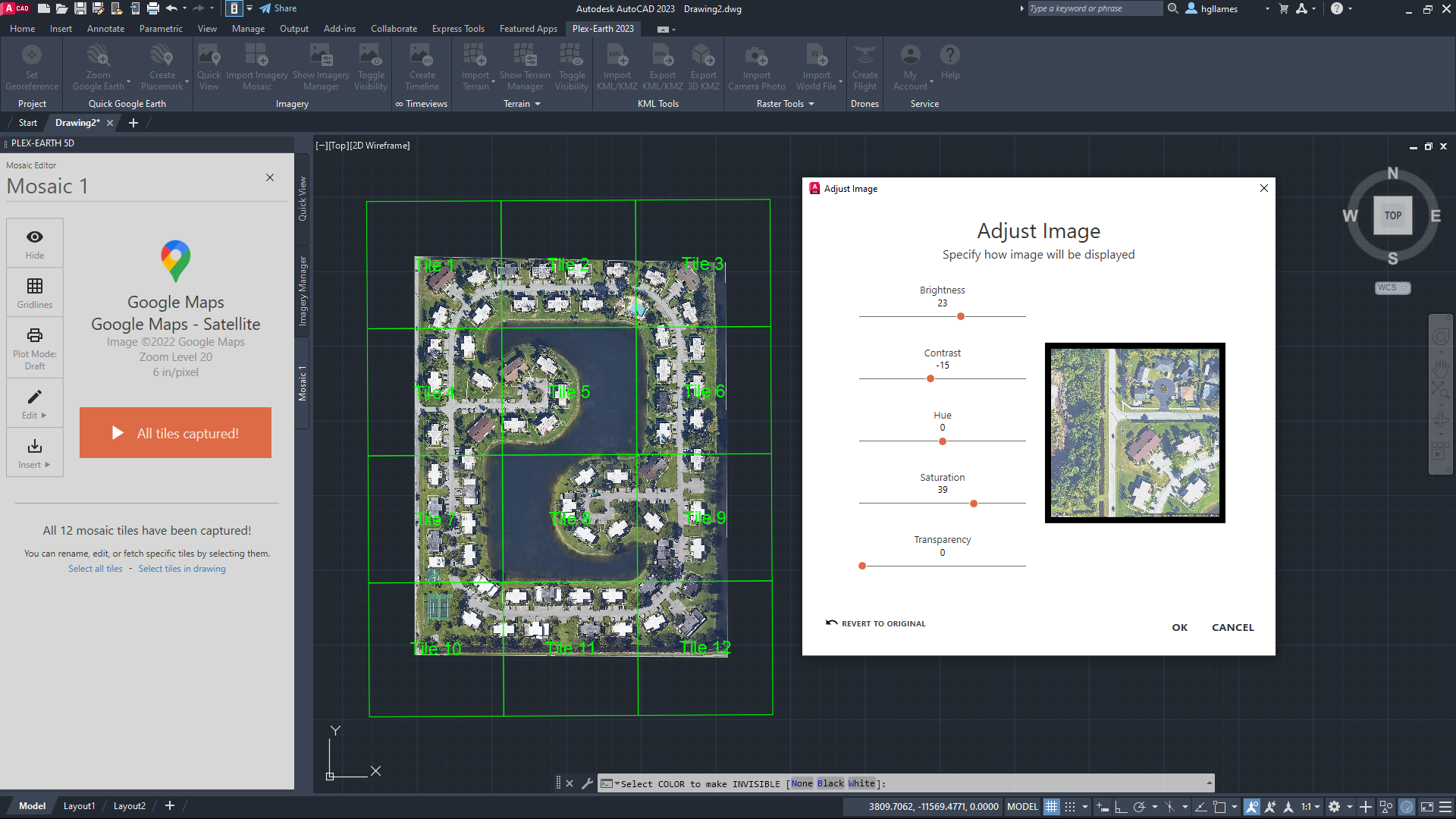
Task: Select the Import Terrain tool
Action: pyautogui.click(x=475, y=67)
